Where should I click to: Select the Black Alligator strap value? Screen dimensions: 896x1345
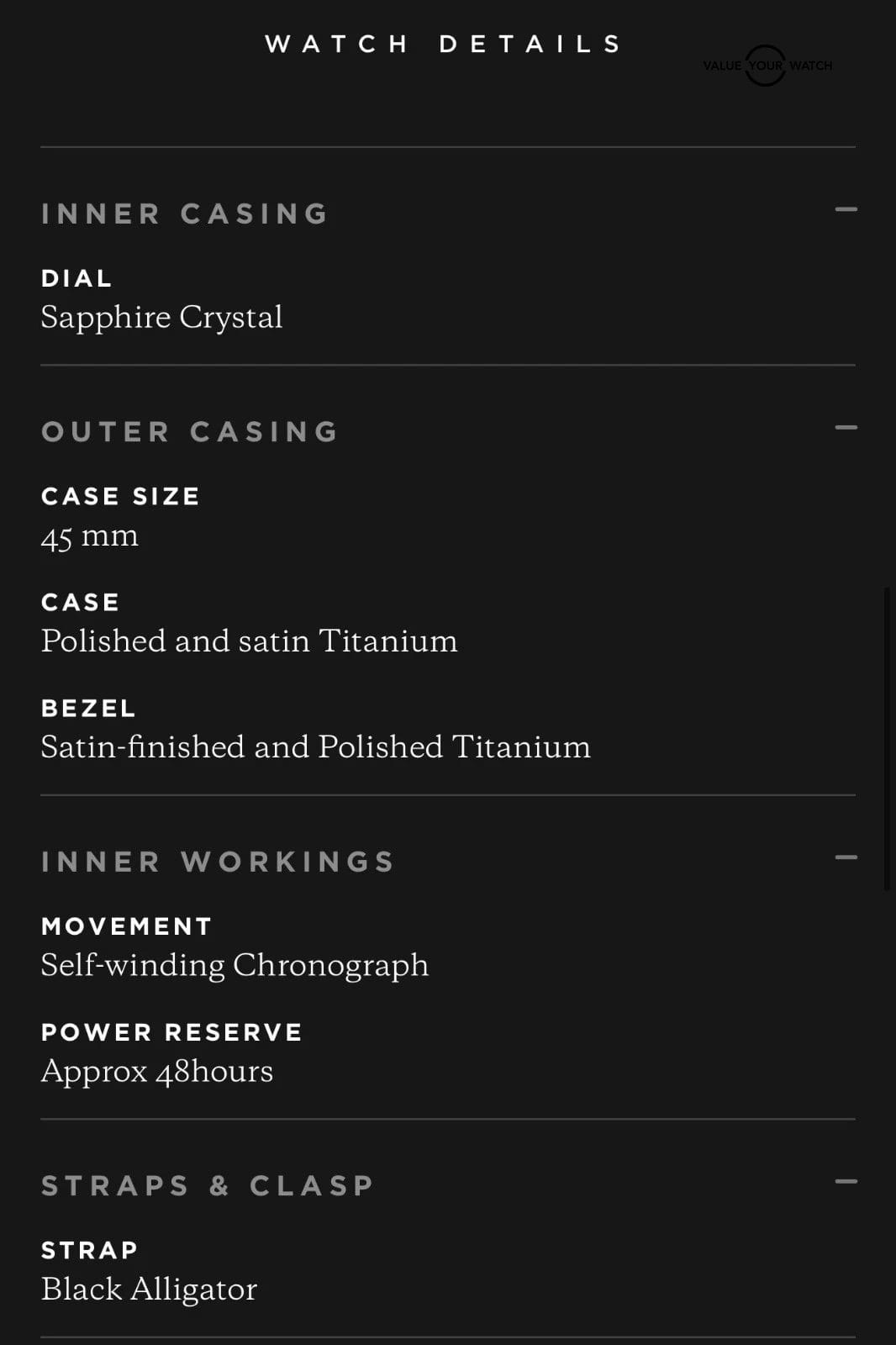click(149, 1289)
